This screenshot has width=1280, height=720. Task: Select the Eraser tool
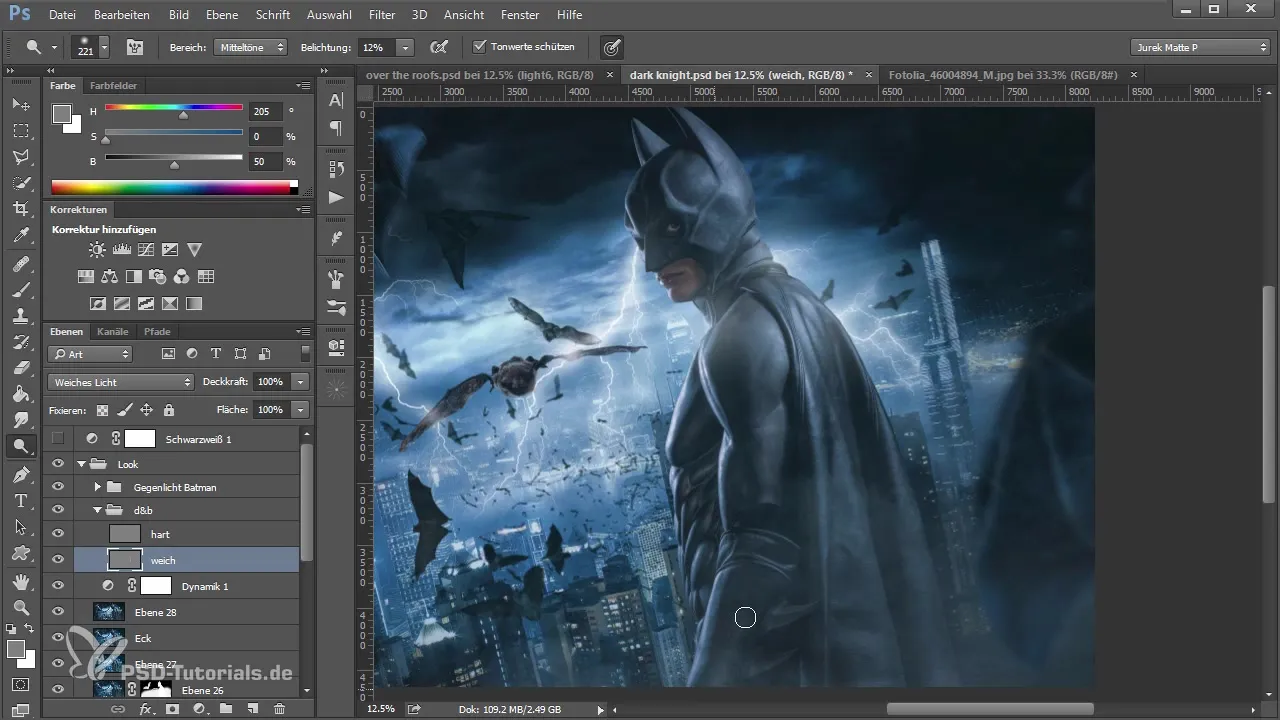pyautogui.click(x=20, y=368)
